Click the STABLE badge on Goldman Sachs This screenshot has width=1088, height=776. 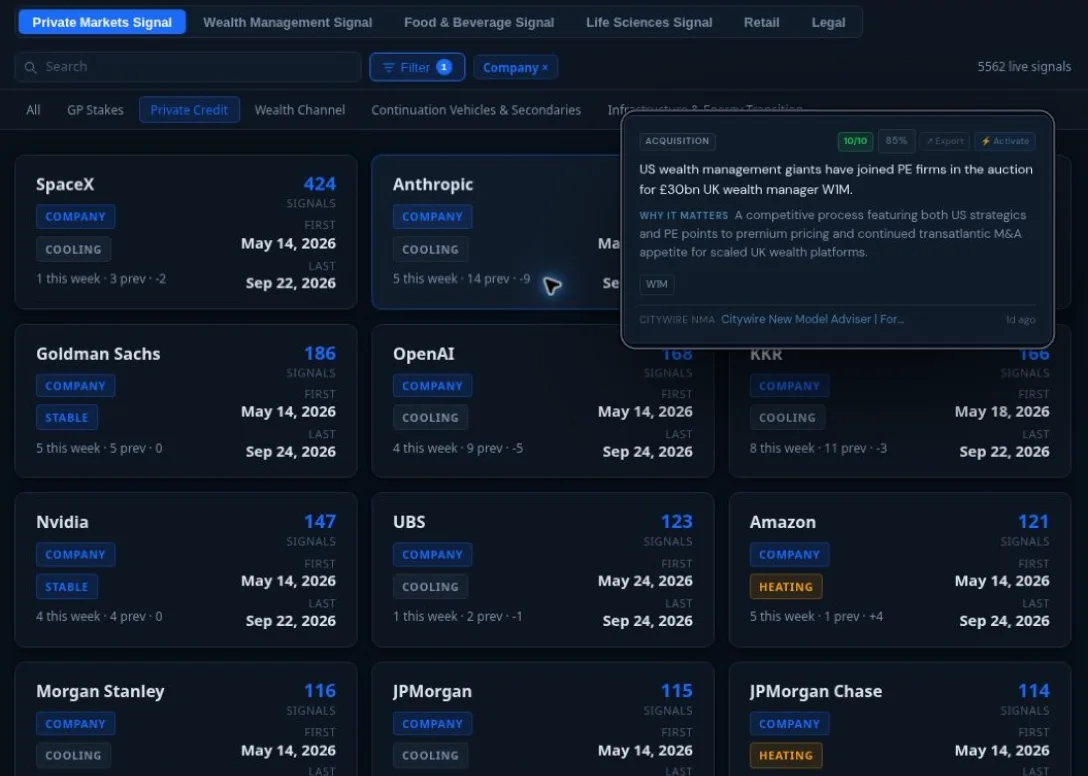pos(67,418)
